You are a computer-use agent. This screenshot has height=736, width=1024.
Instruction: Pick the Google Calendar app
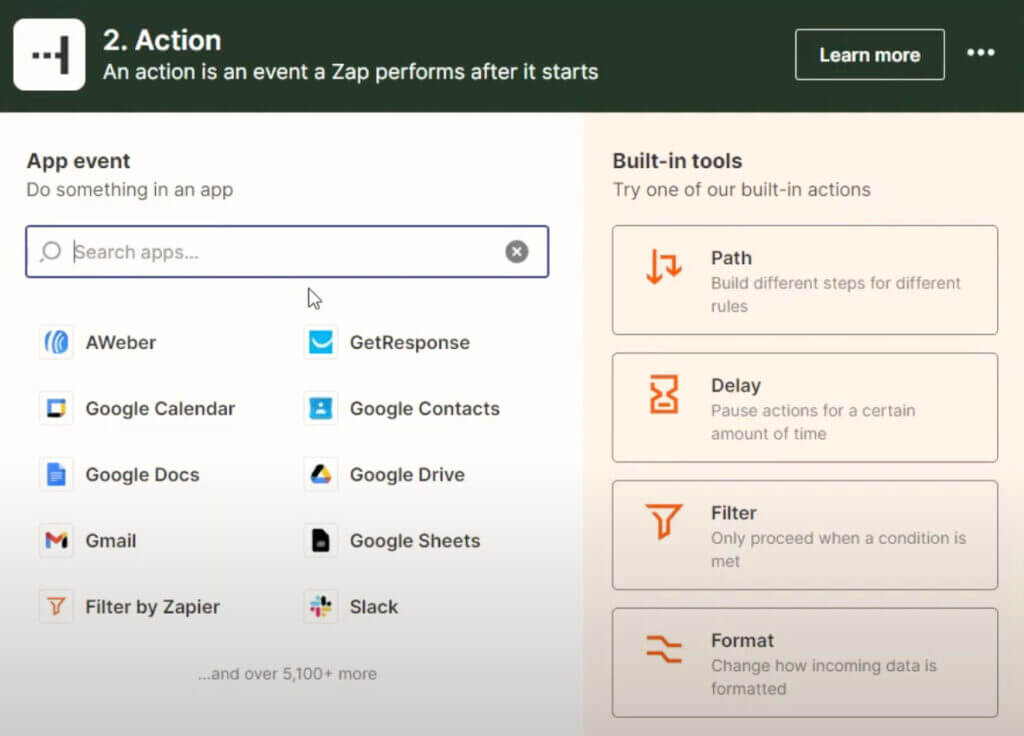(x=56, y=408)
